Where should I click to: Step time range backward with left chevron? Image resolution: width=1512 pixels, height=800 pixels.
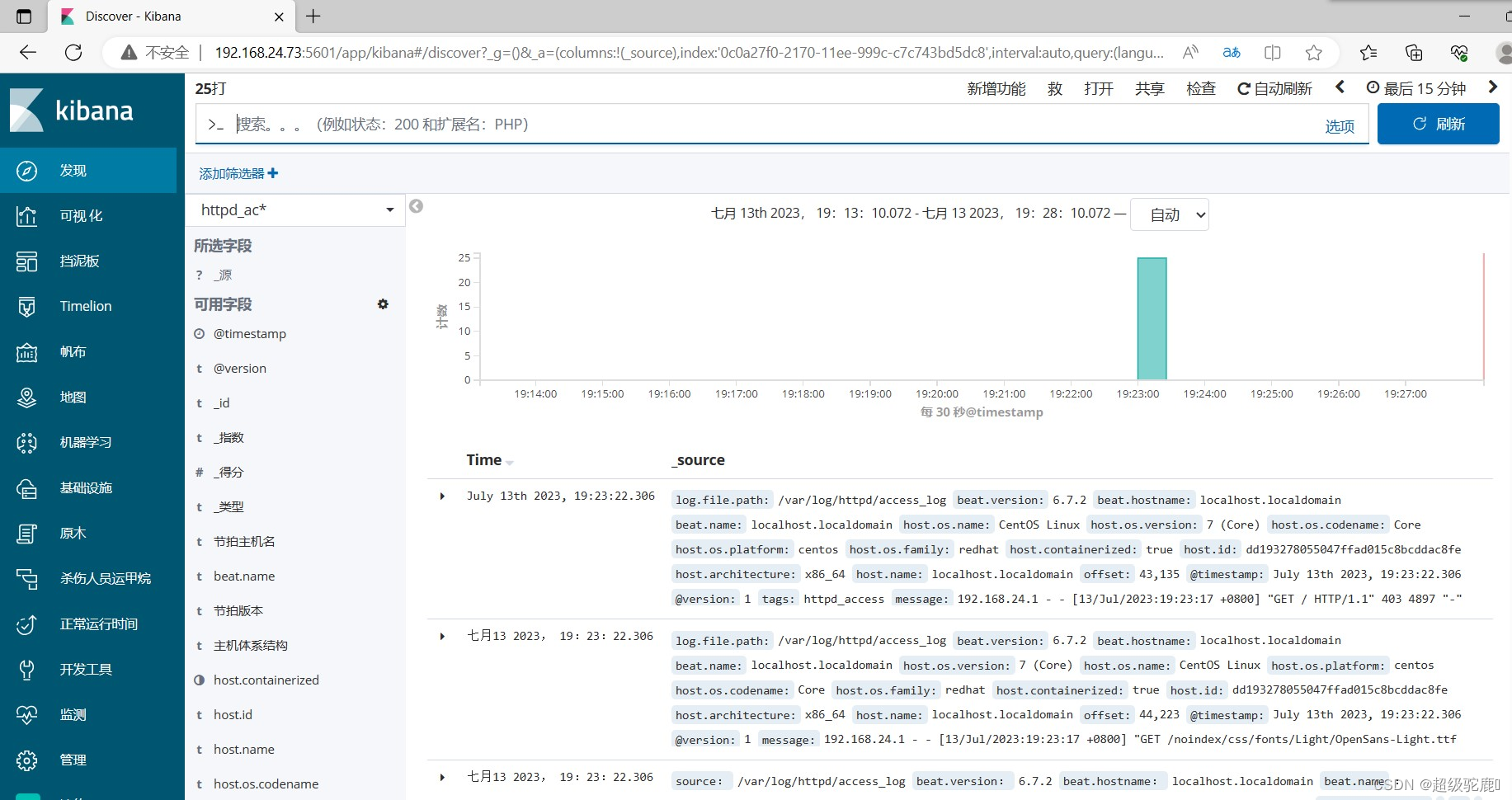[1340, 87]
